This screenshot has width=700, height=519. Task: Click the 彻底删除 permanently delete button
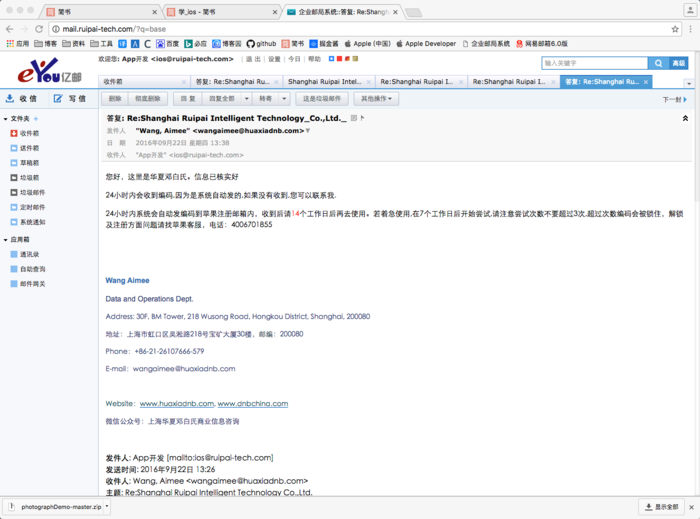tap(148, 99)
